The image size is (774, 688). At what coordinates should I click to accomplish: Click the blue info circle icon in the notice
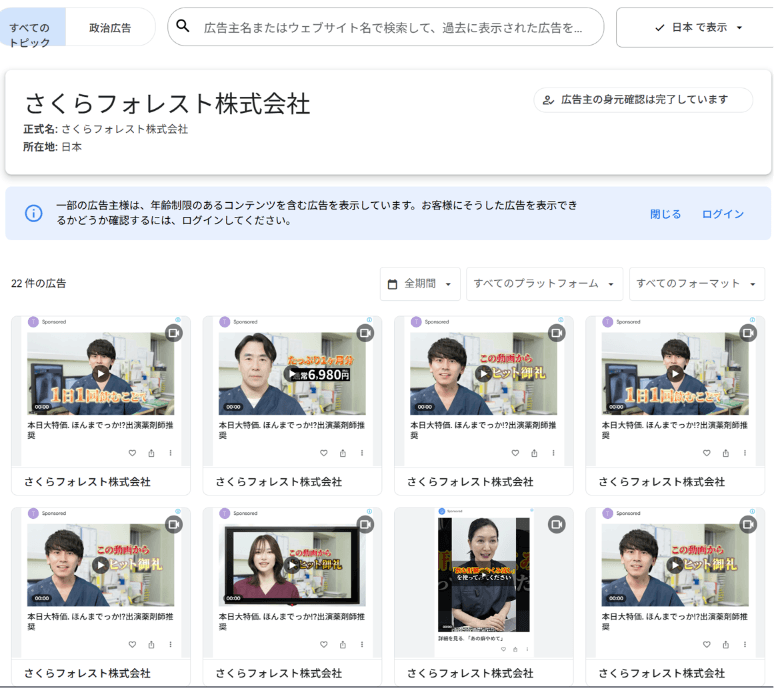(x=34, y=213)
